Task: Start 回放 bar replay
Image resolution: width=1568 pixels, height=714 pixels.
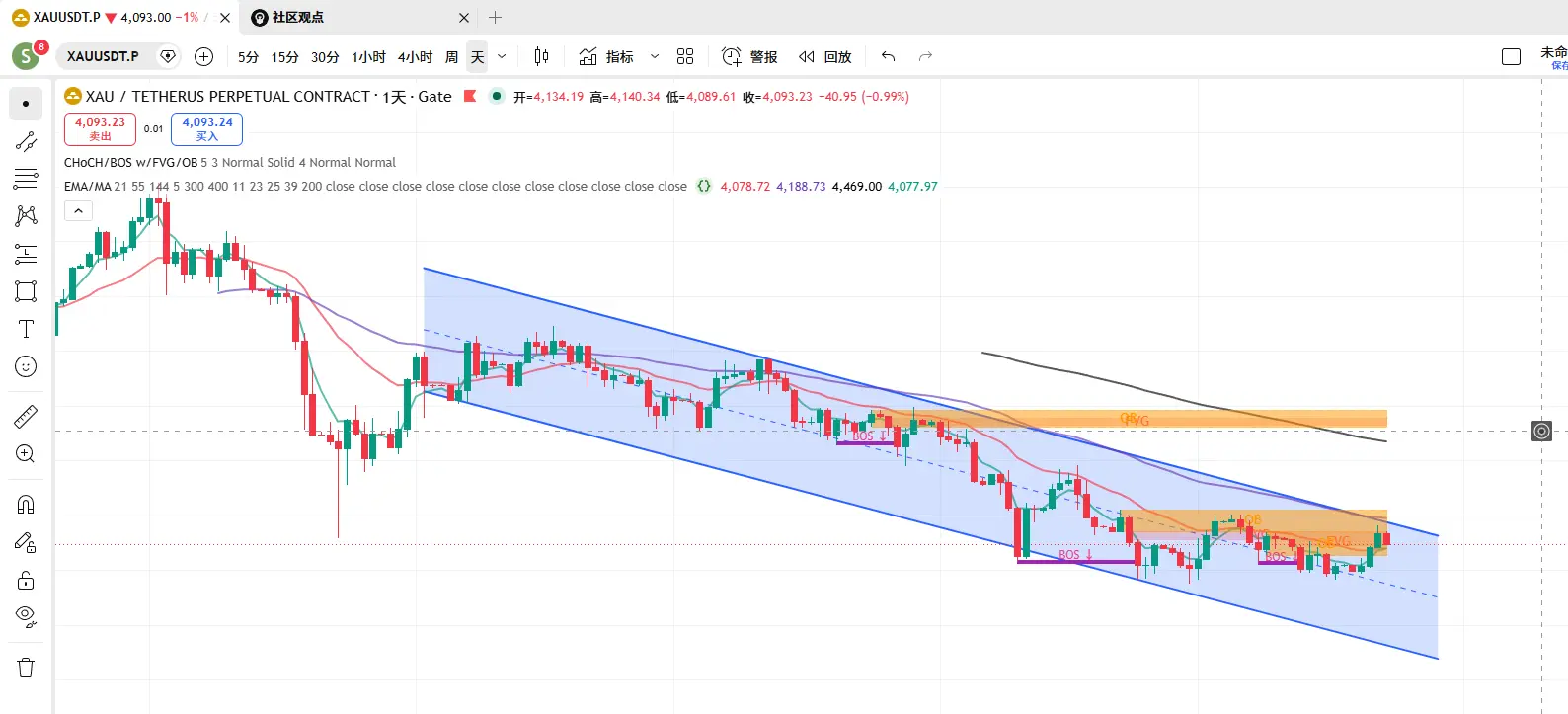Action: (825, 56)
